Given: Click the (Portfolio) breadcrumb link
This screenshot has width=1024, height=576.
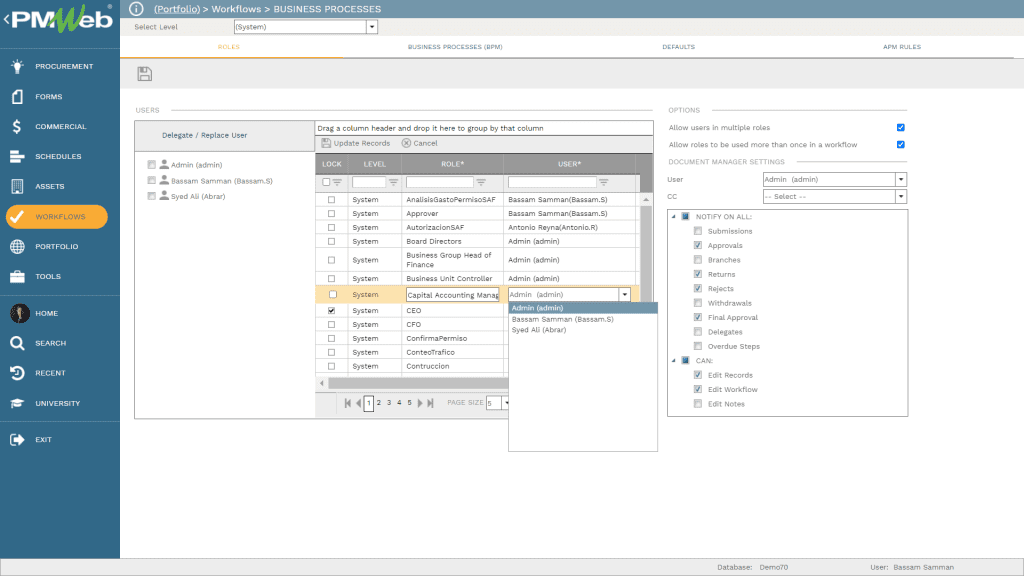Looking at the screenshot, I should [x=177, y=9].
